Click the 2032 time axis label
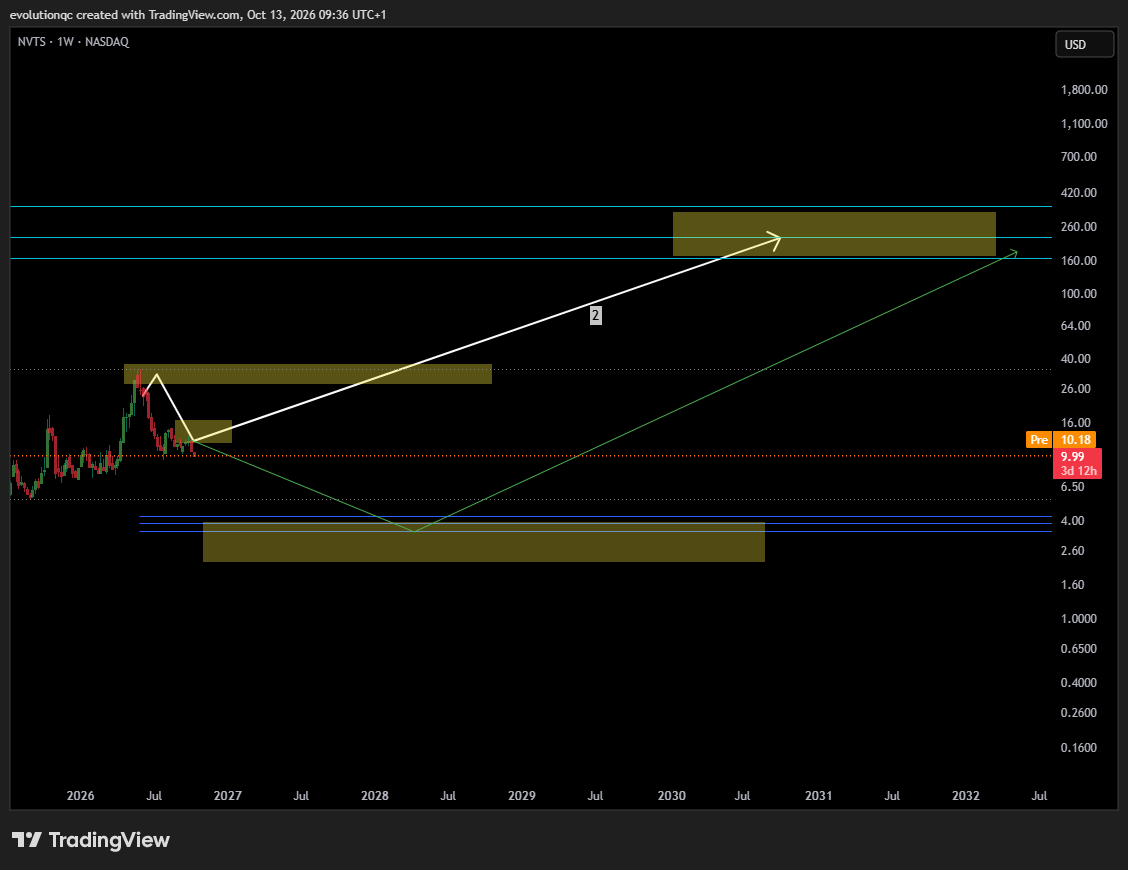 pos(966,796)
